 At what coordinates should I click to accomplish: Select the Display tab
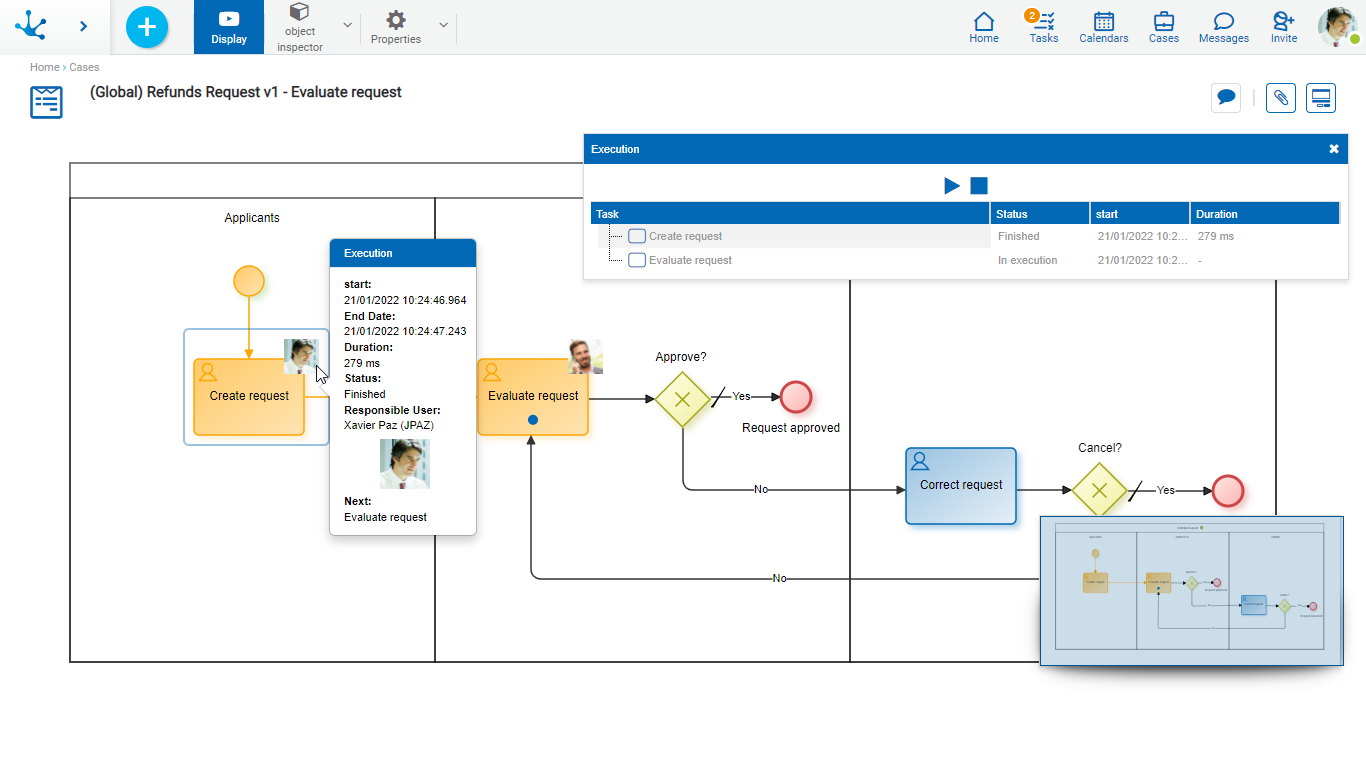tap(229, 27)
